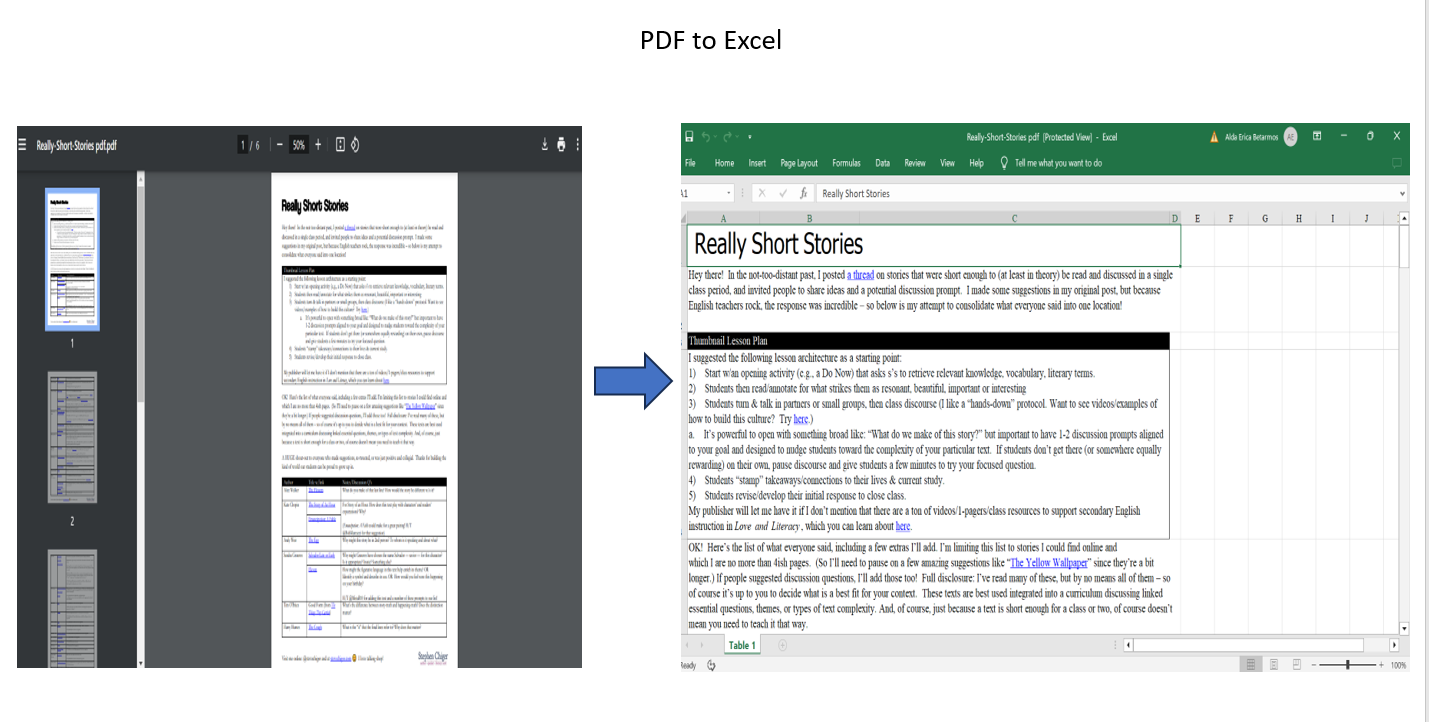
Task: Save the workbook with Excel's save icon
Action: pyautogui.click(x=688, y=136)
